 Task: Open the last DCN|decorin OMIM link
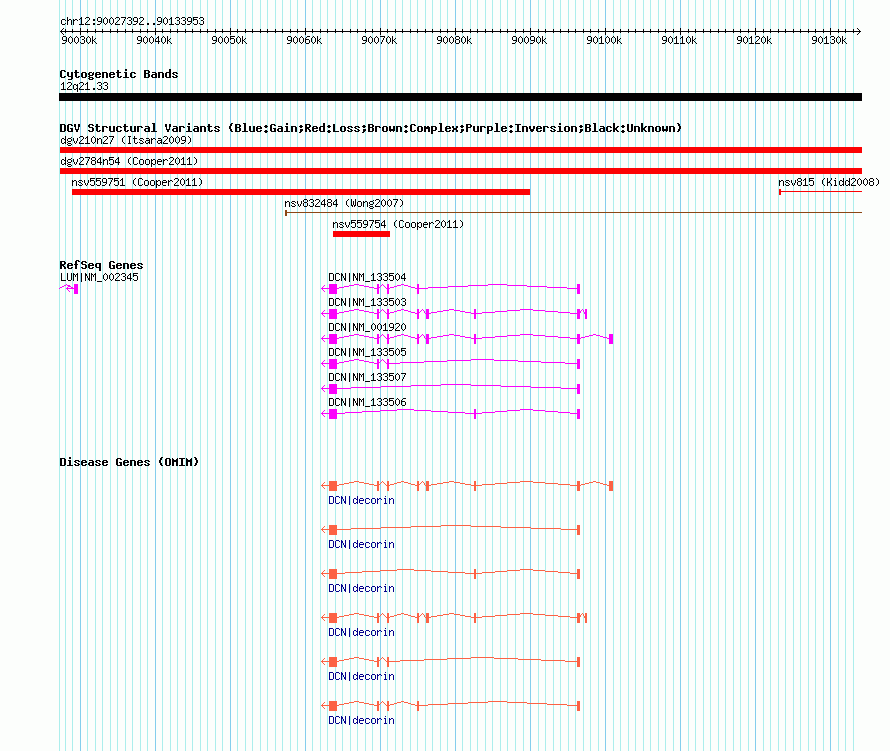tap(361, 720)
